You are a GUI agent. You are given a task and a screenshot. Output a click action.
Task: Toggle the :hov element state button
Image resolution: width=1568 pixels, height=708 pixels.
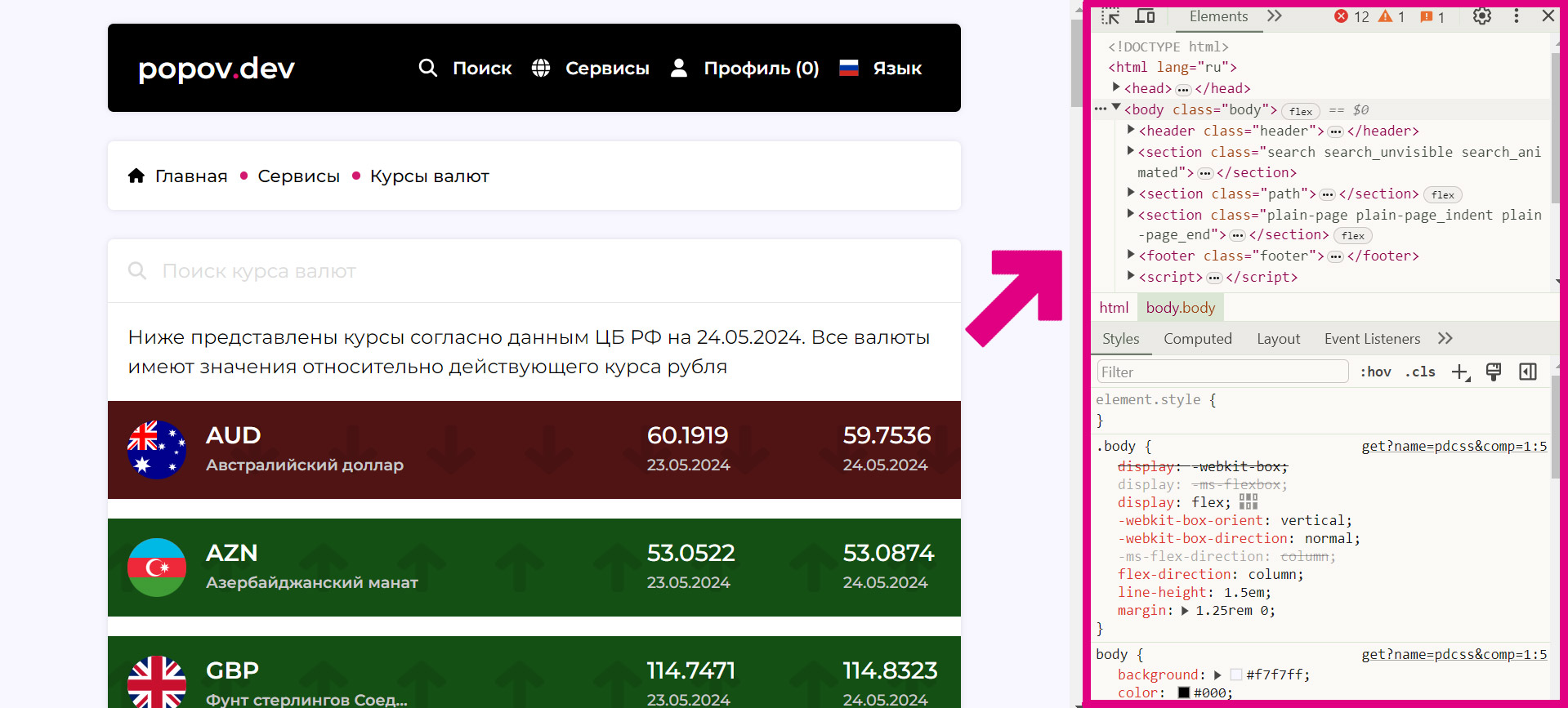pyautogui.click(x=1375, y=372)
